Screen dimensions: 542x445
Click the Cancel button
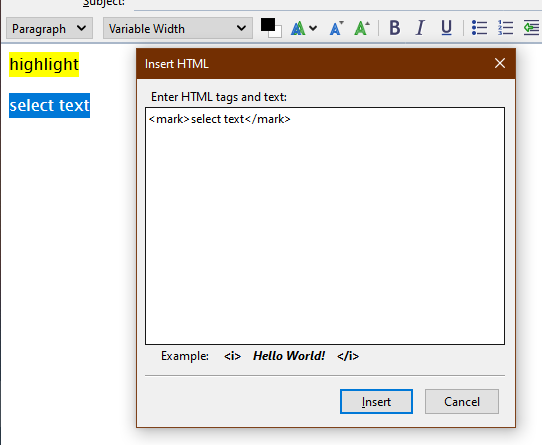click(x=462, y=401)
